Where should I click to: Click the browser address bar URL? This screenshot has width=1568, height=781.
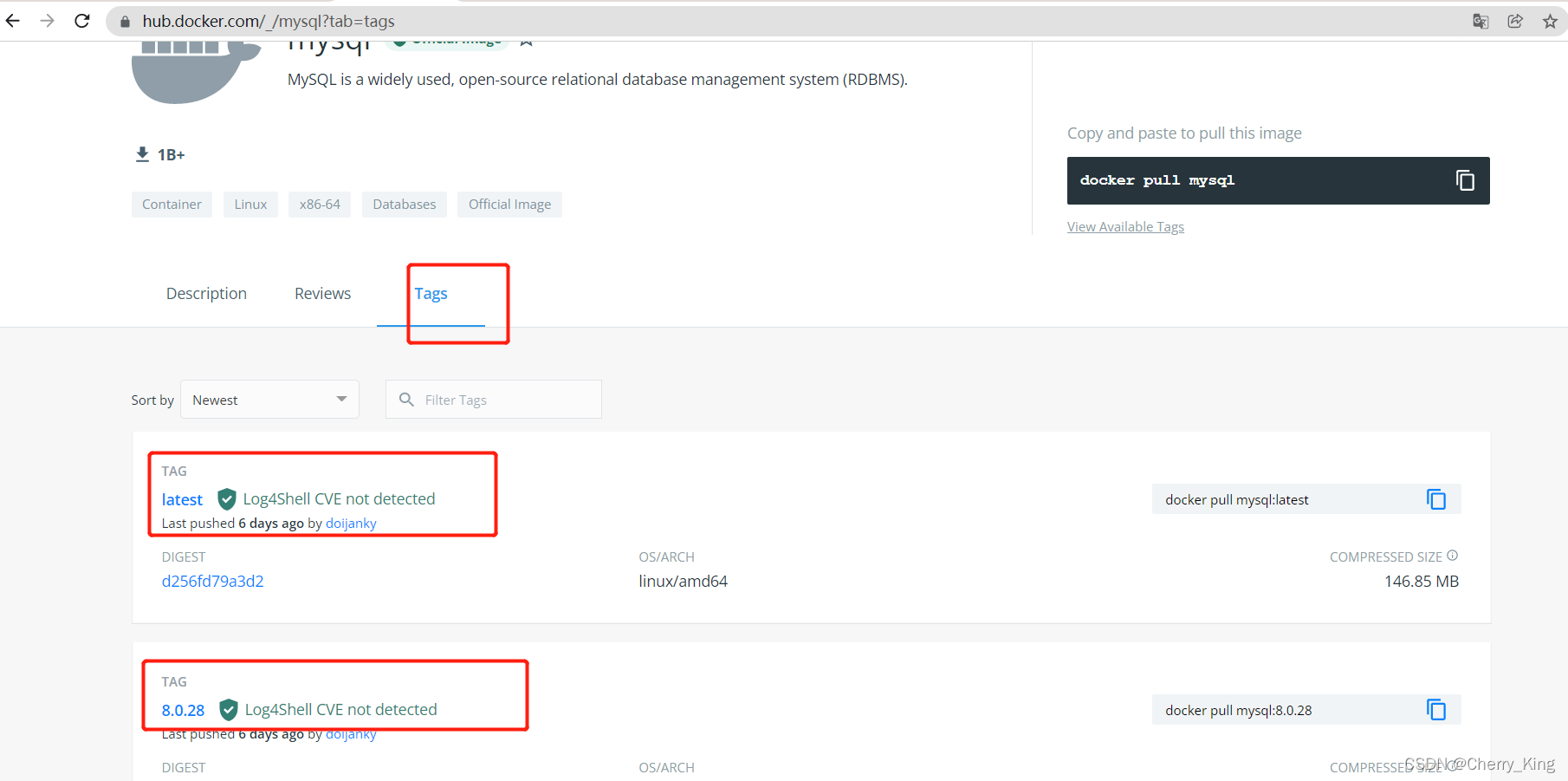[x=269, y=22]
